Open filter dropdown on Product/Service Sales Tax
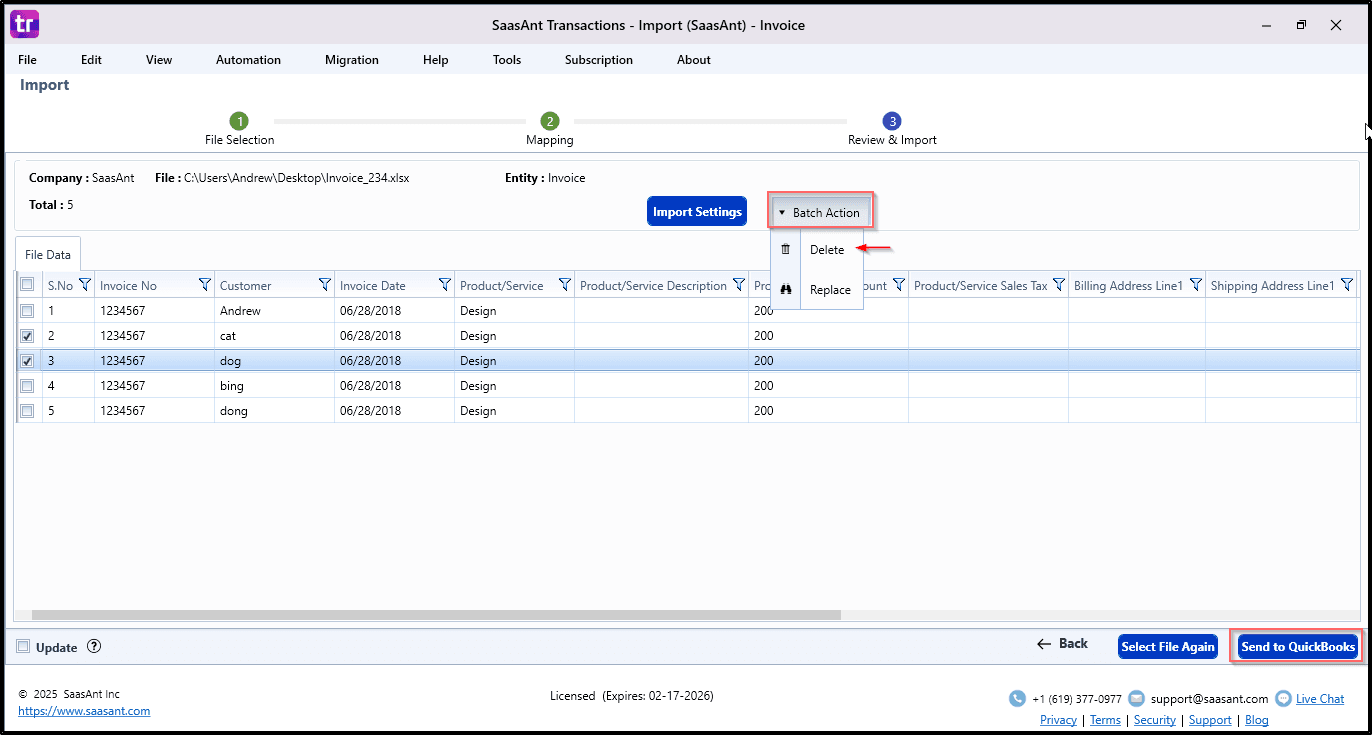1372x735 pixels. point(1058,285)
